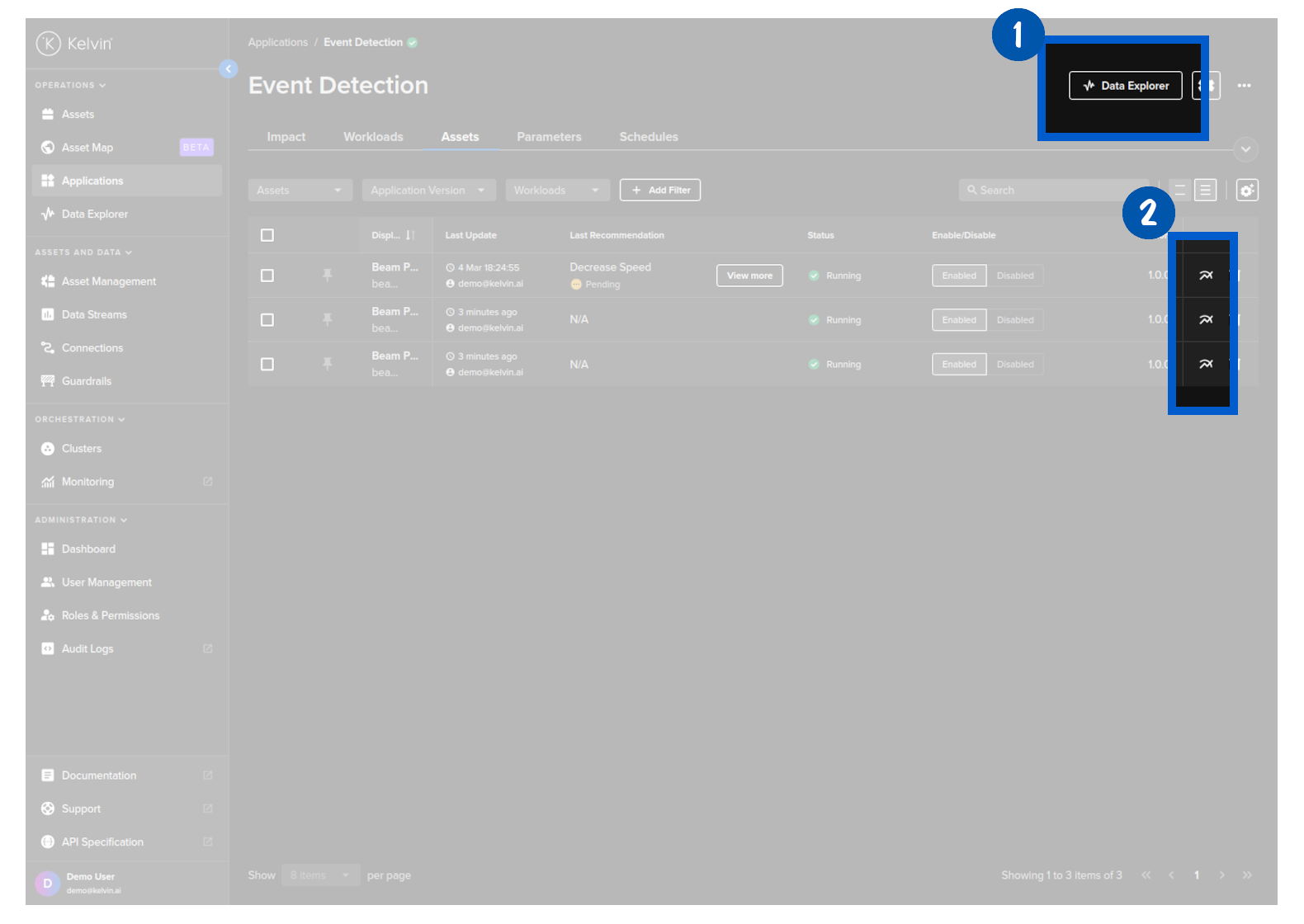Collapse the sidebar with the arrow button
This screenshot has width=1304, height=924.
point(229,69)
